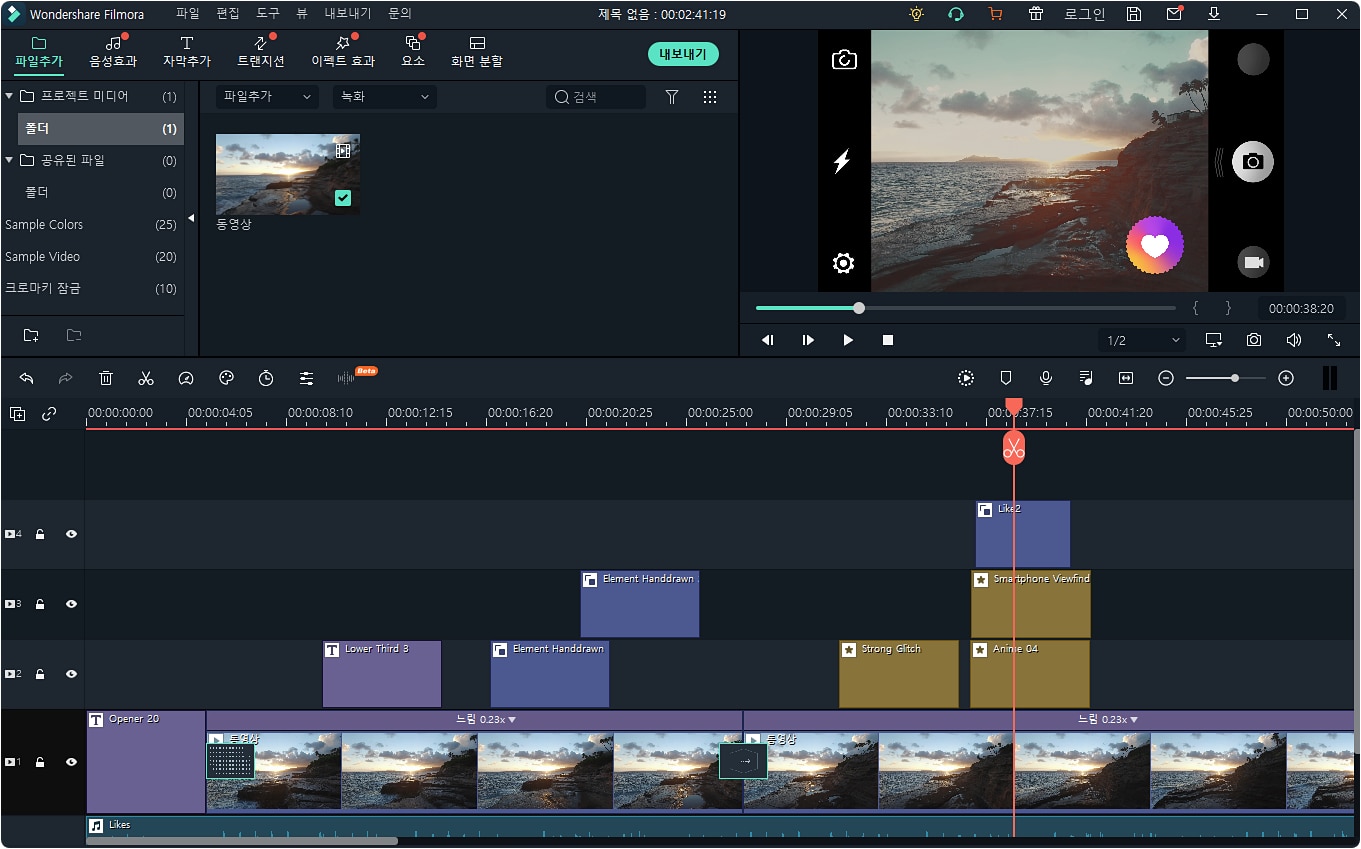This screenshot has width=1361, height=849.
Task: Click the scissors split icon in toolbar
Action: (146, 378)
